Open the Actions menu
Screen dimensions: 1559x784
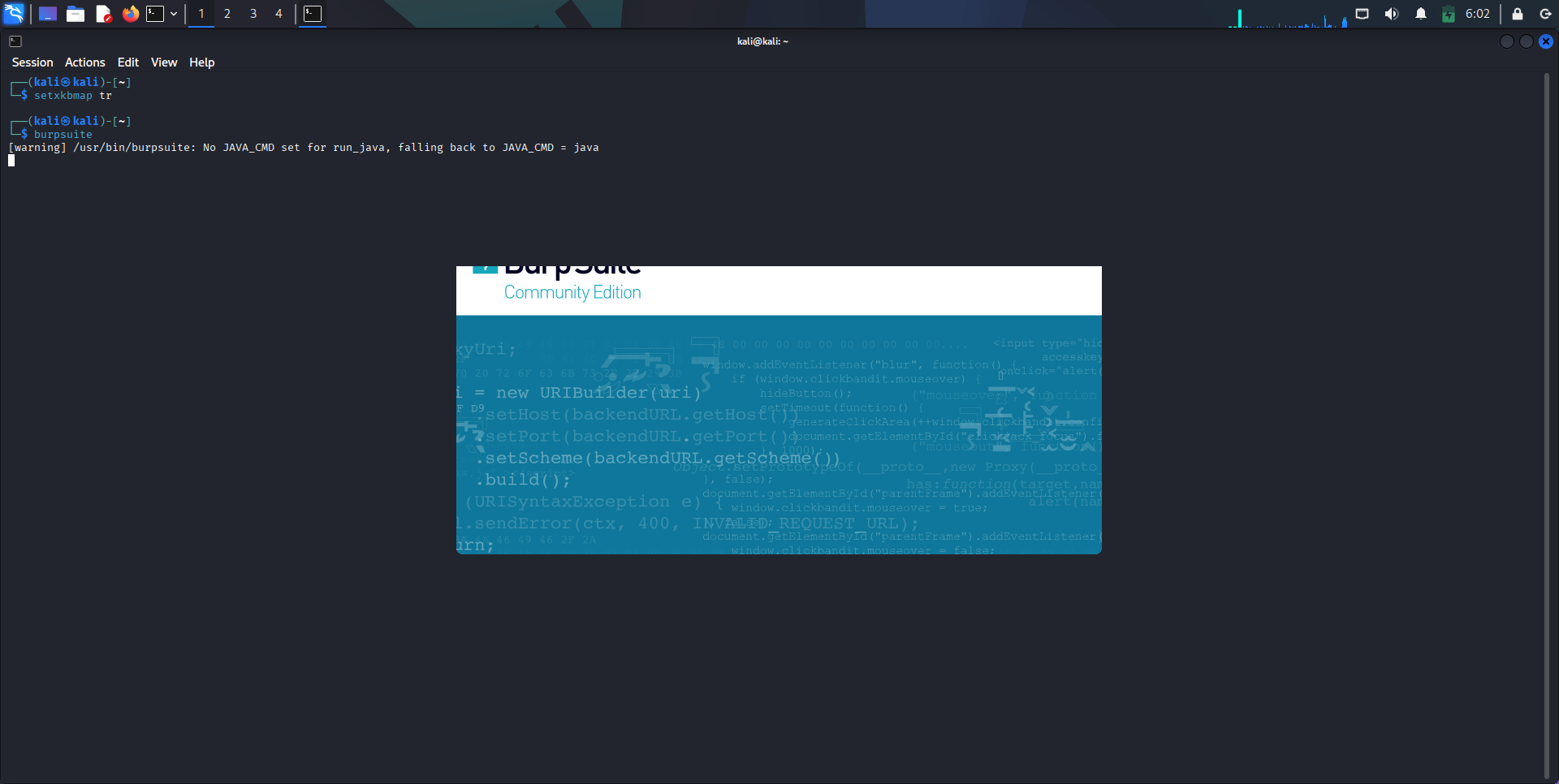click(85, 62)
